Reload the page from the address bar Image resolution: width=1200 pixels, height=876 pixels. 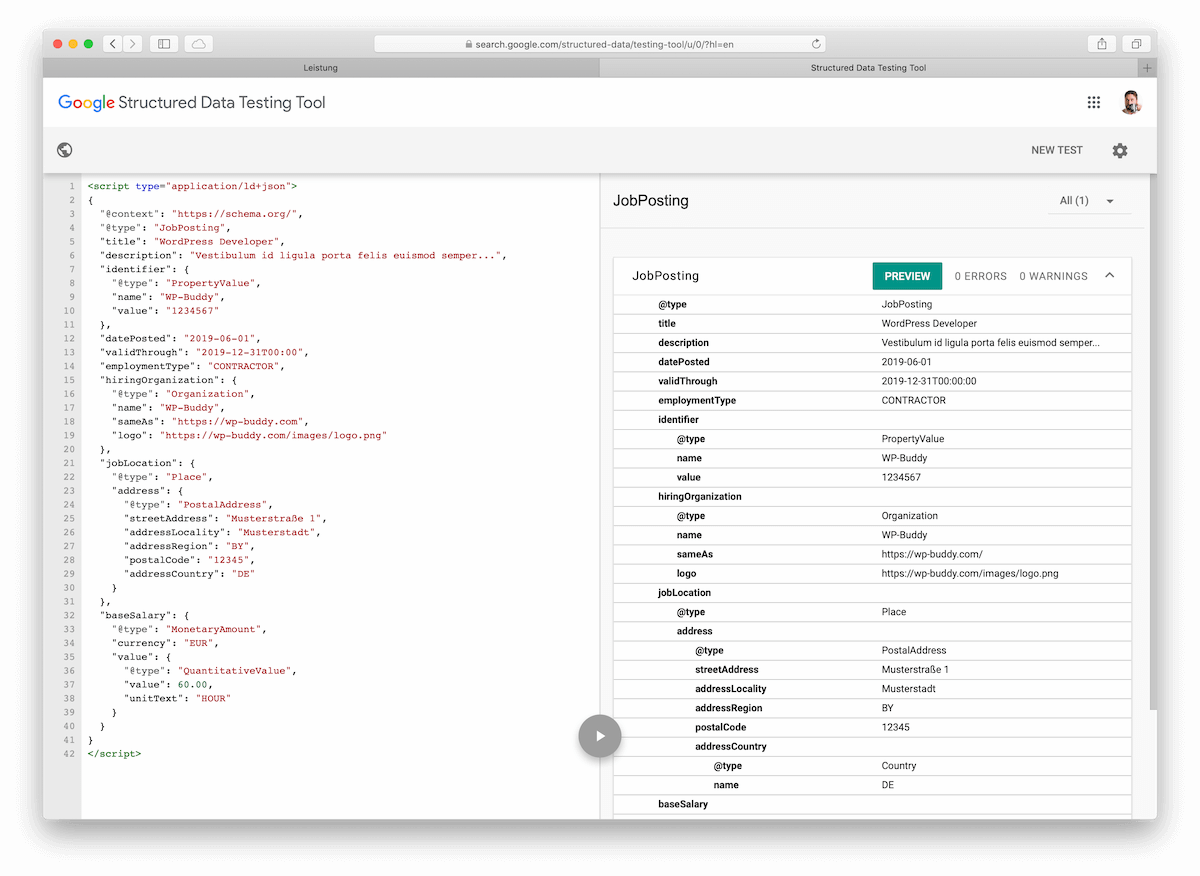816,44
